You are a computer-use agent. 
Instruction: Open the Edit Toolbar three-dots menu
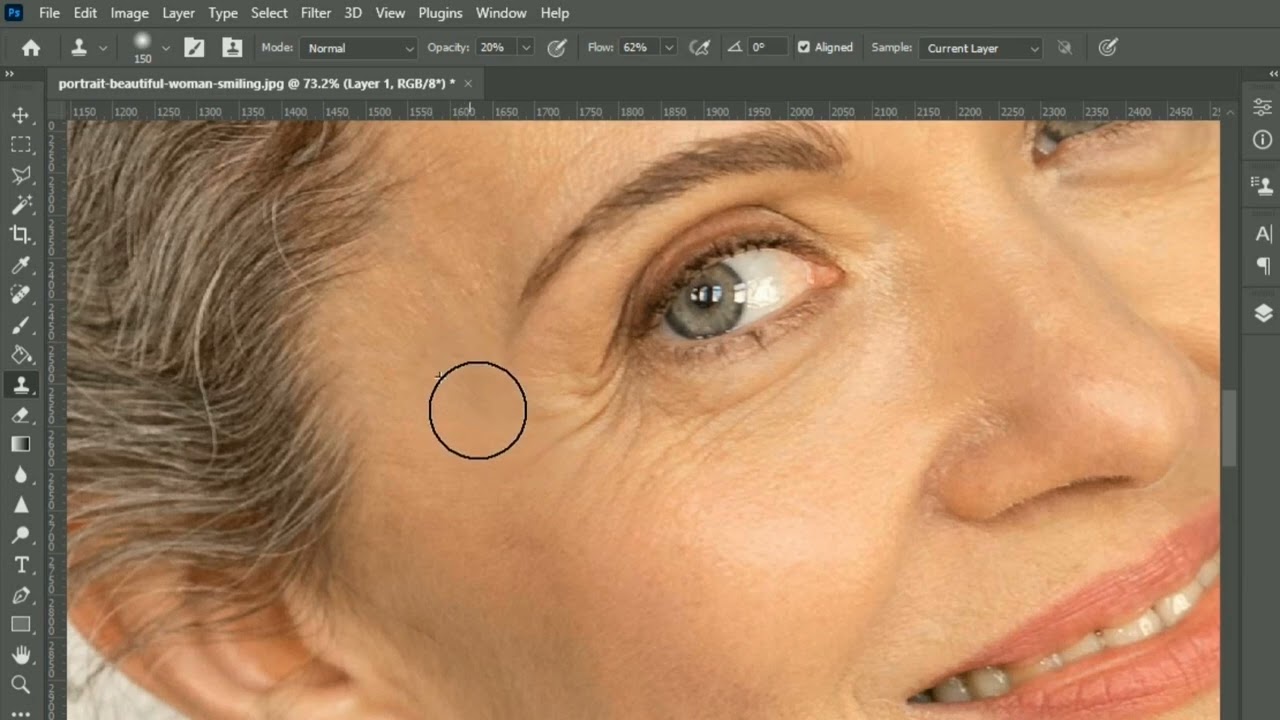[20, 713]
